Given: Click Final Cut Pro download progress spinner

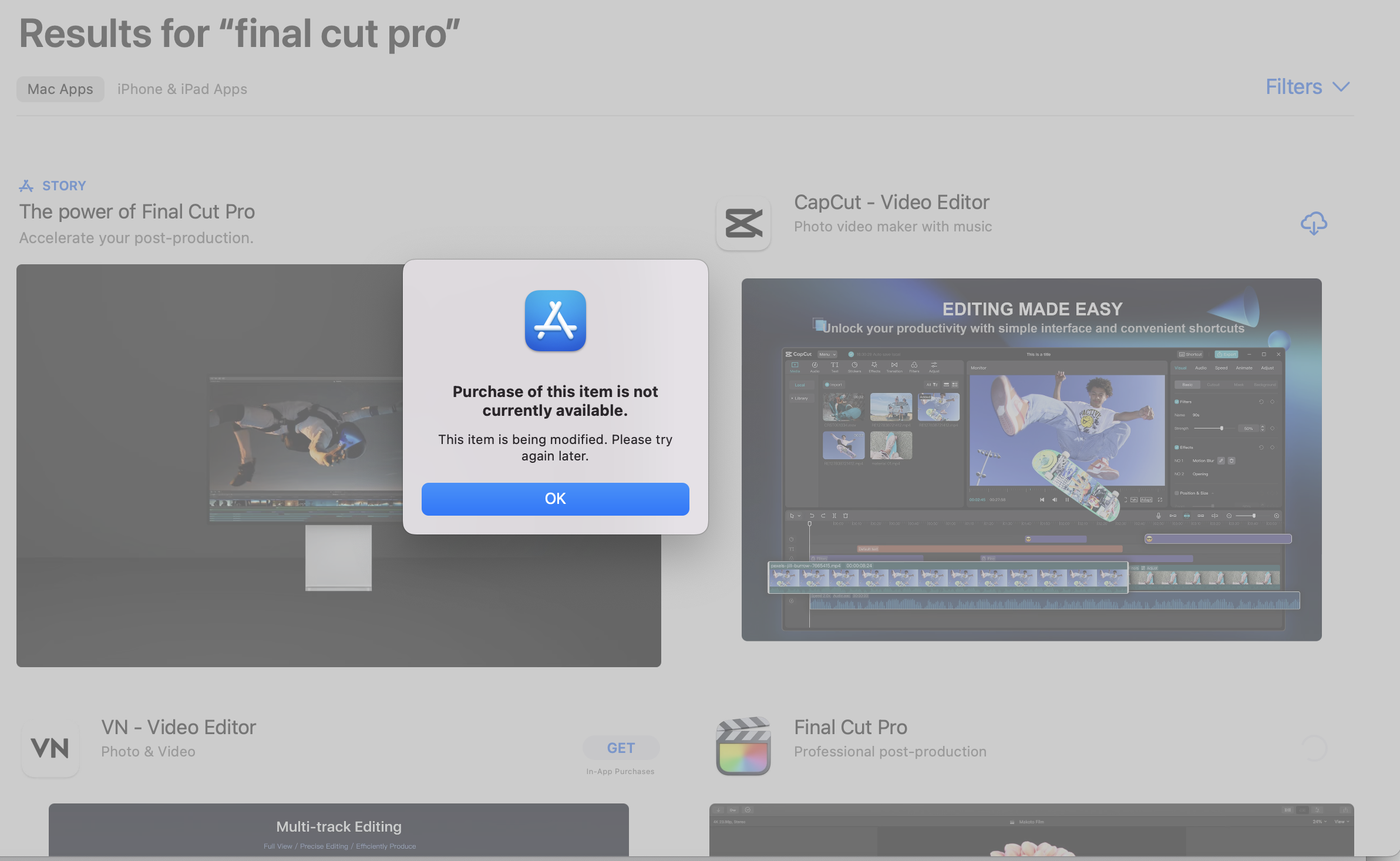Looking at the screenshot, I should [1314, 748].
